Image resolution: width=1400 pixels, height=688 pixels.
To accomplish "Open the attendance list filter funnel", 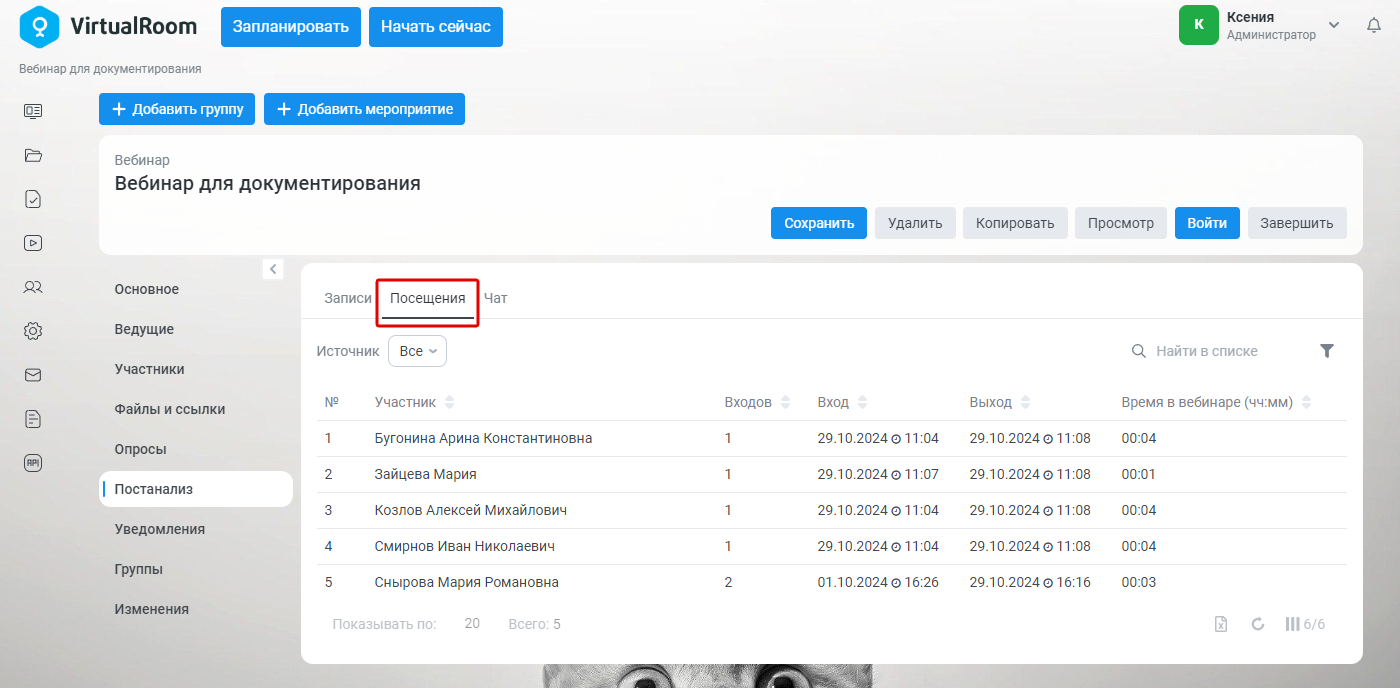I will tap(1327, 351).
